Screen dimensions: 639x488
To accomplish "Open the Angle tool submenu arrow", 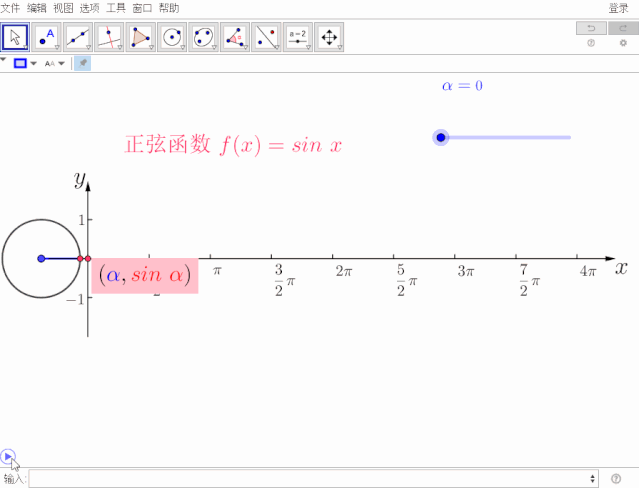I will coord(245,47).
